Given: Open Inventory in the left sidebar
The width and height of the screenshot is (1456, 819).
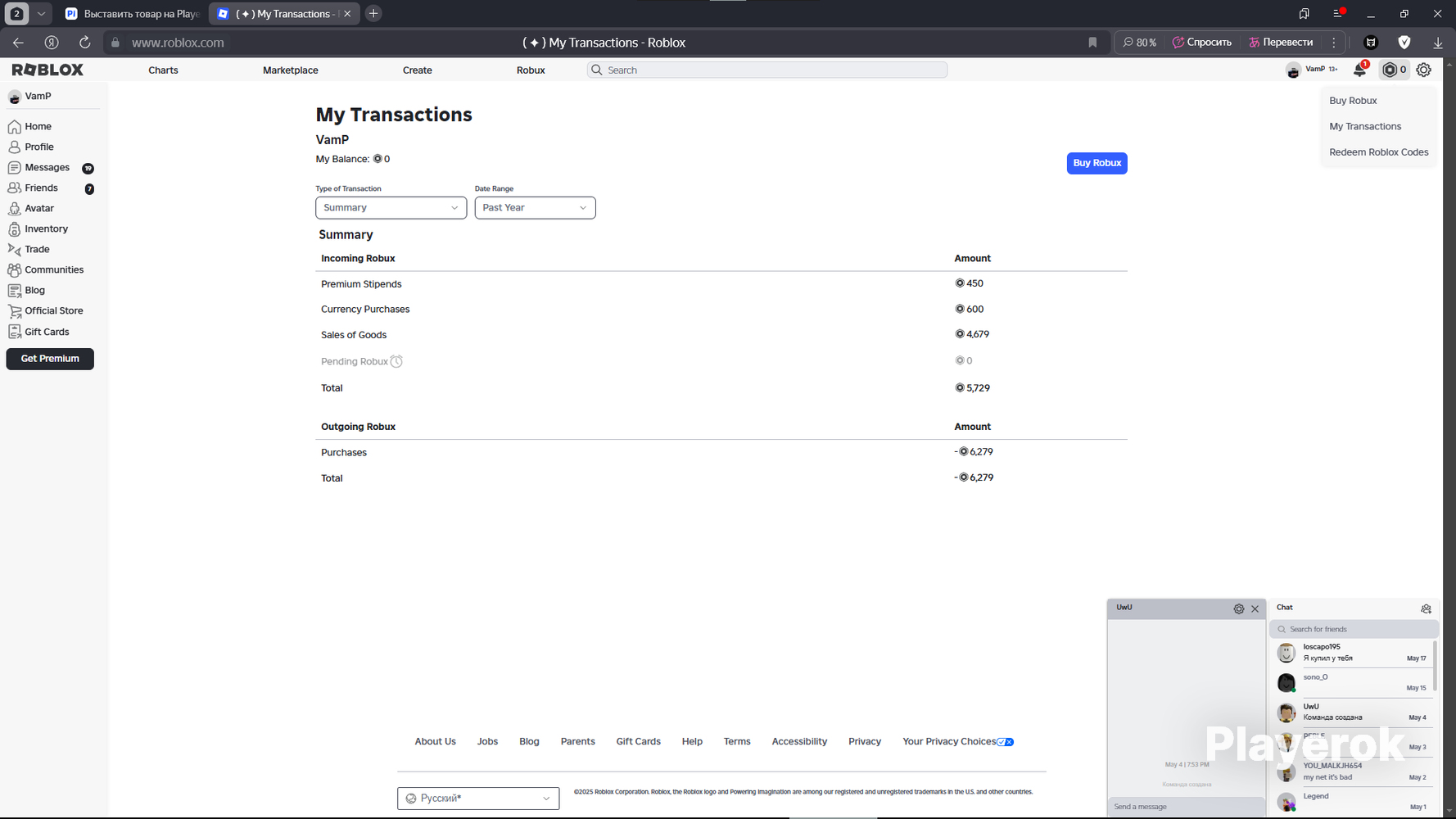Looking at the screenshot, I should coord(38,229).
